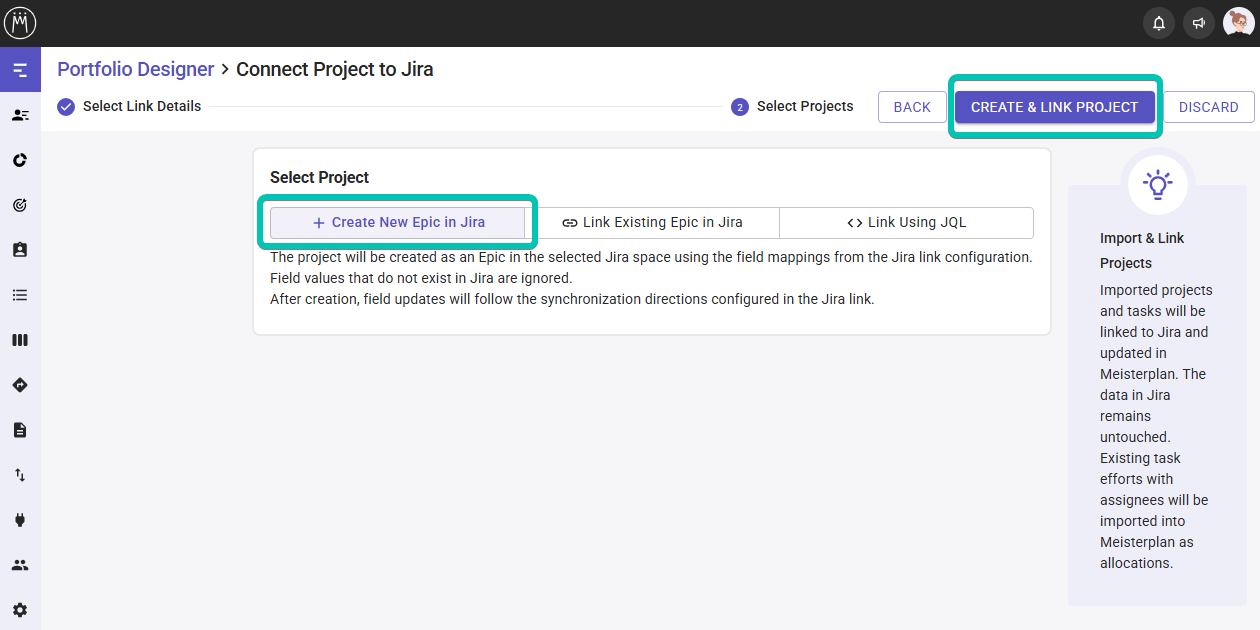1260x630 pixels.
Task: Open the settings gear in the sidebar
Action: click(20, 610)
